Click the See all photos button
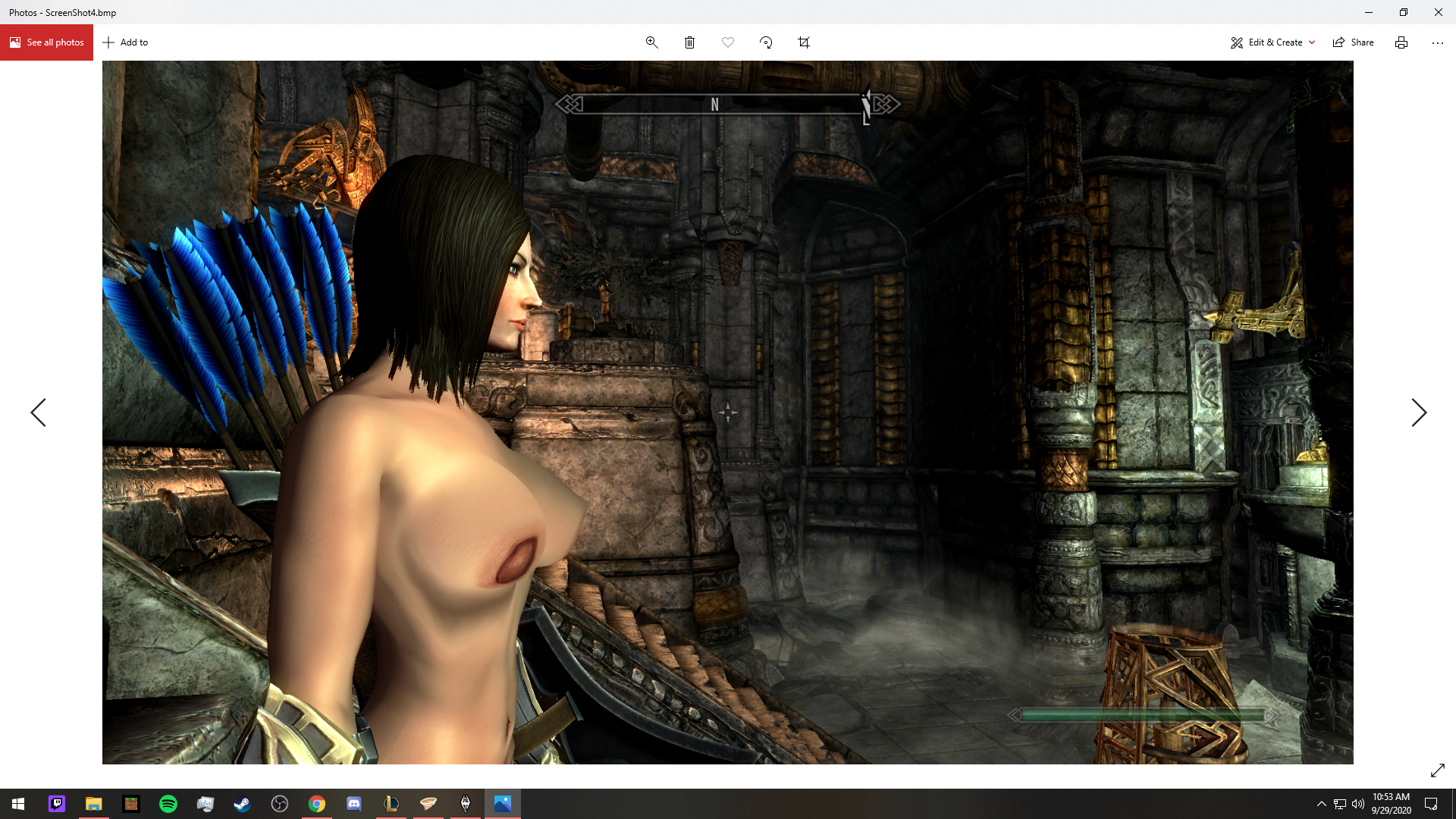Viewport: 1456px width, 819px height. coord(46,42)
